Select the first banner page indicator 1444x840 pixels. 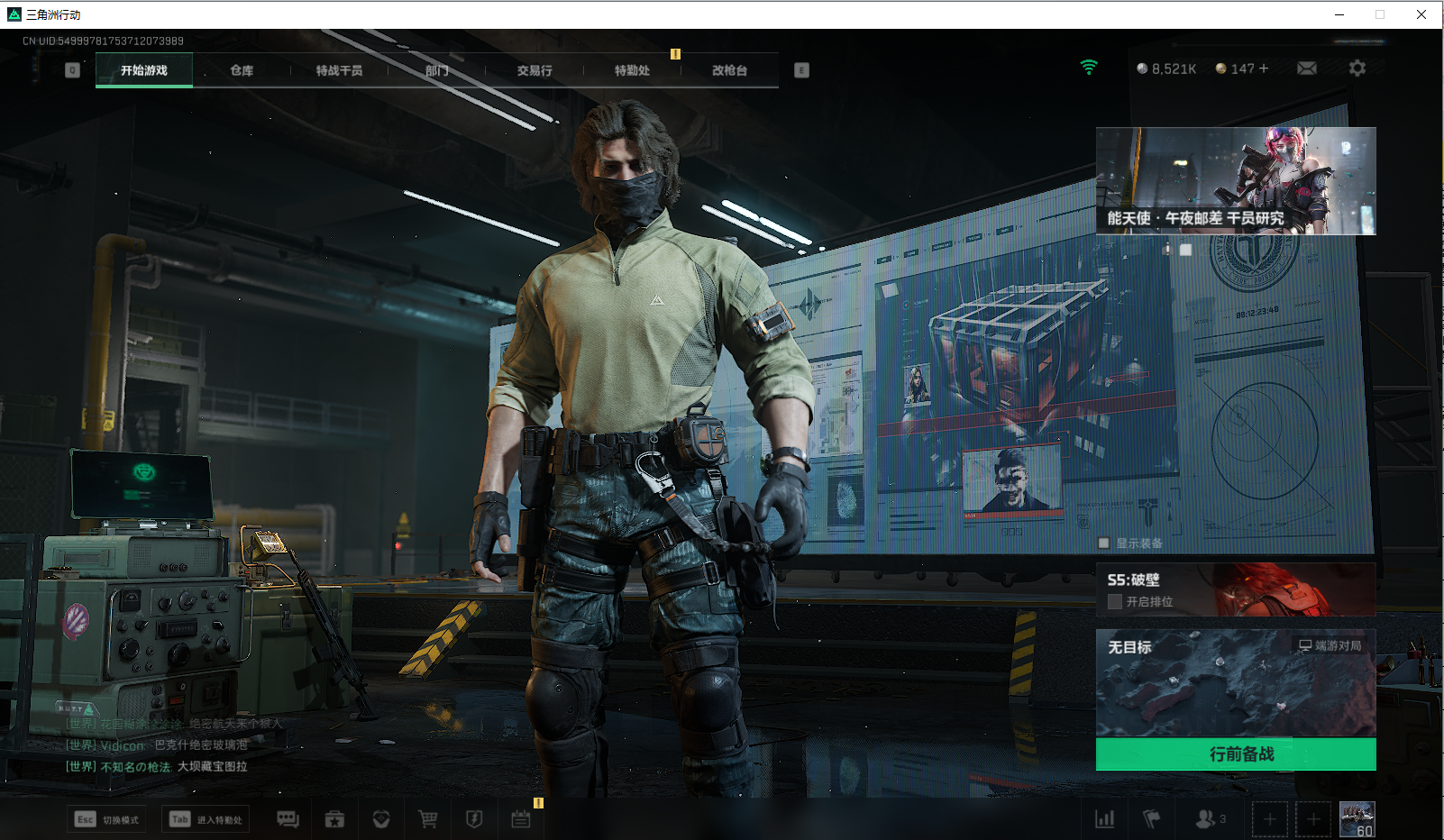1166,250
